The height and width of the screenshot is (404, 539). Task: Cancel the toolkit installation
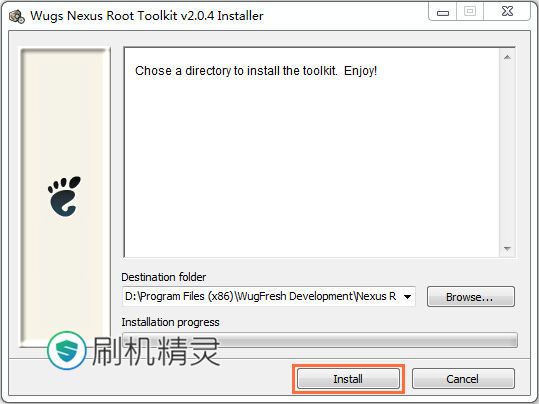click(x=463, y=379)
